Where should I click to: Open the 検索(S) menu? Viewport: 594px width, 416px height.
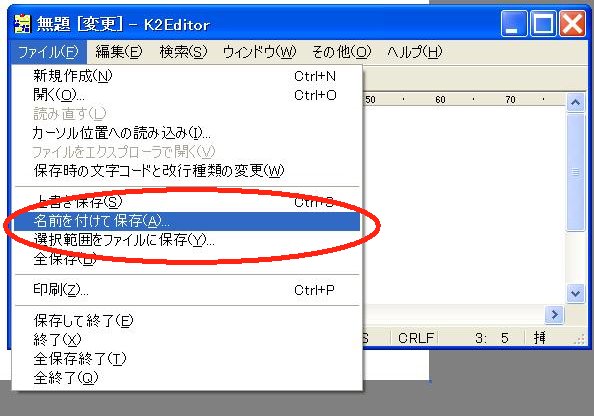point(183,52)
